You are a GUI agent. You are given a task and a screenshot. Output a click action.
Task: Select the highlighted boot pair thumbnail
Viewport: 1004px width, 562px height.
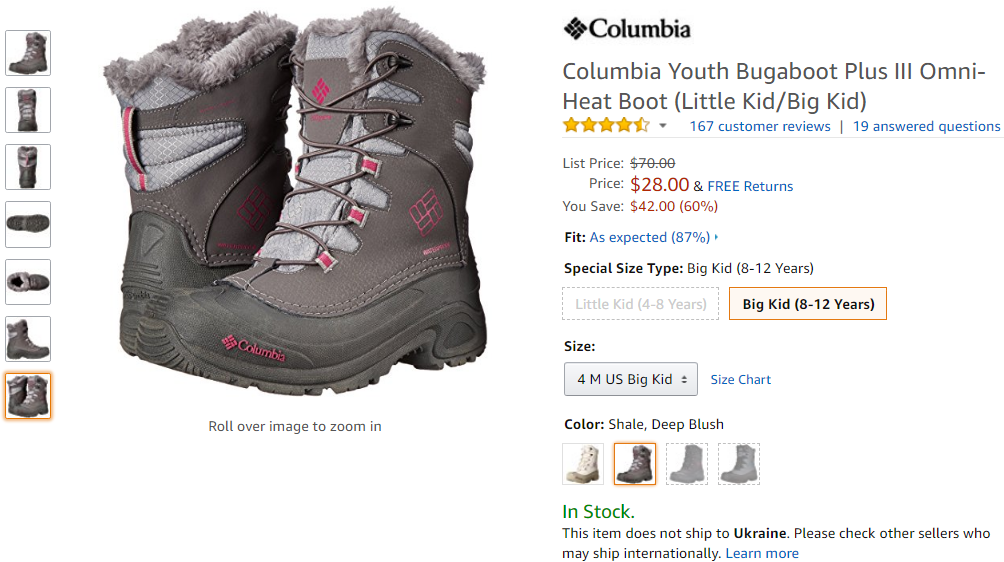tap(28, 396)
